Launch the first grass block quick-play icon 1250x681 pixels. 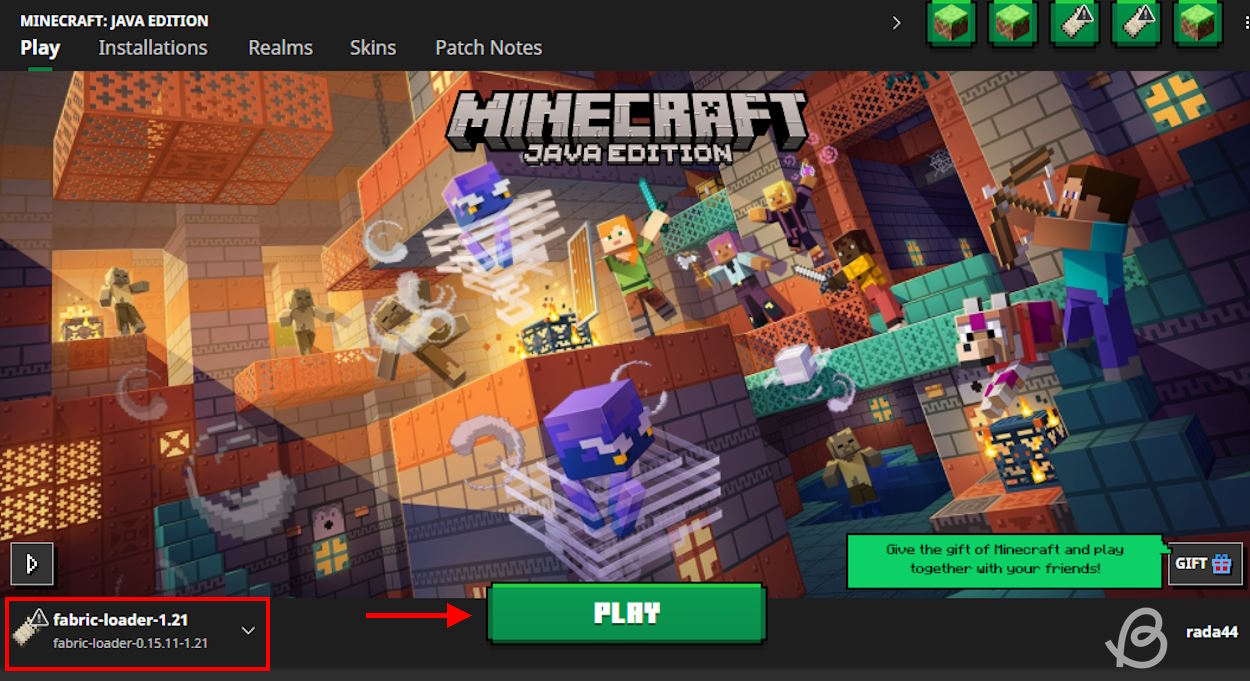click(951, 24)
